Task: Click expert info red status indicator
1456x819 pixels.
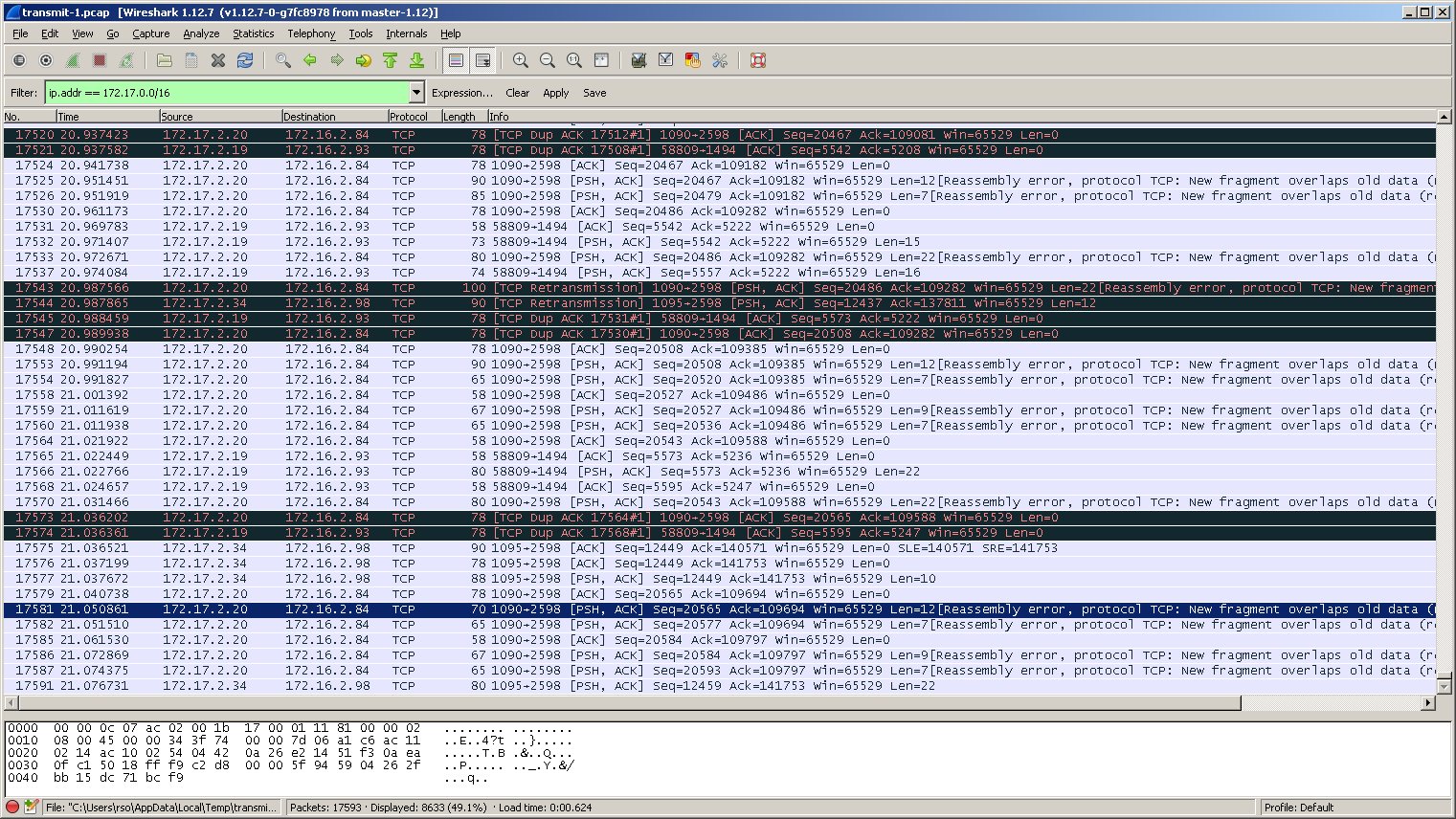Action: [12, 807]
